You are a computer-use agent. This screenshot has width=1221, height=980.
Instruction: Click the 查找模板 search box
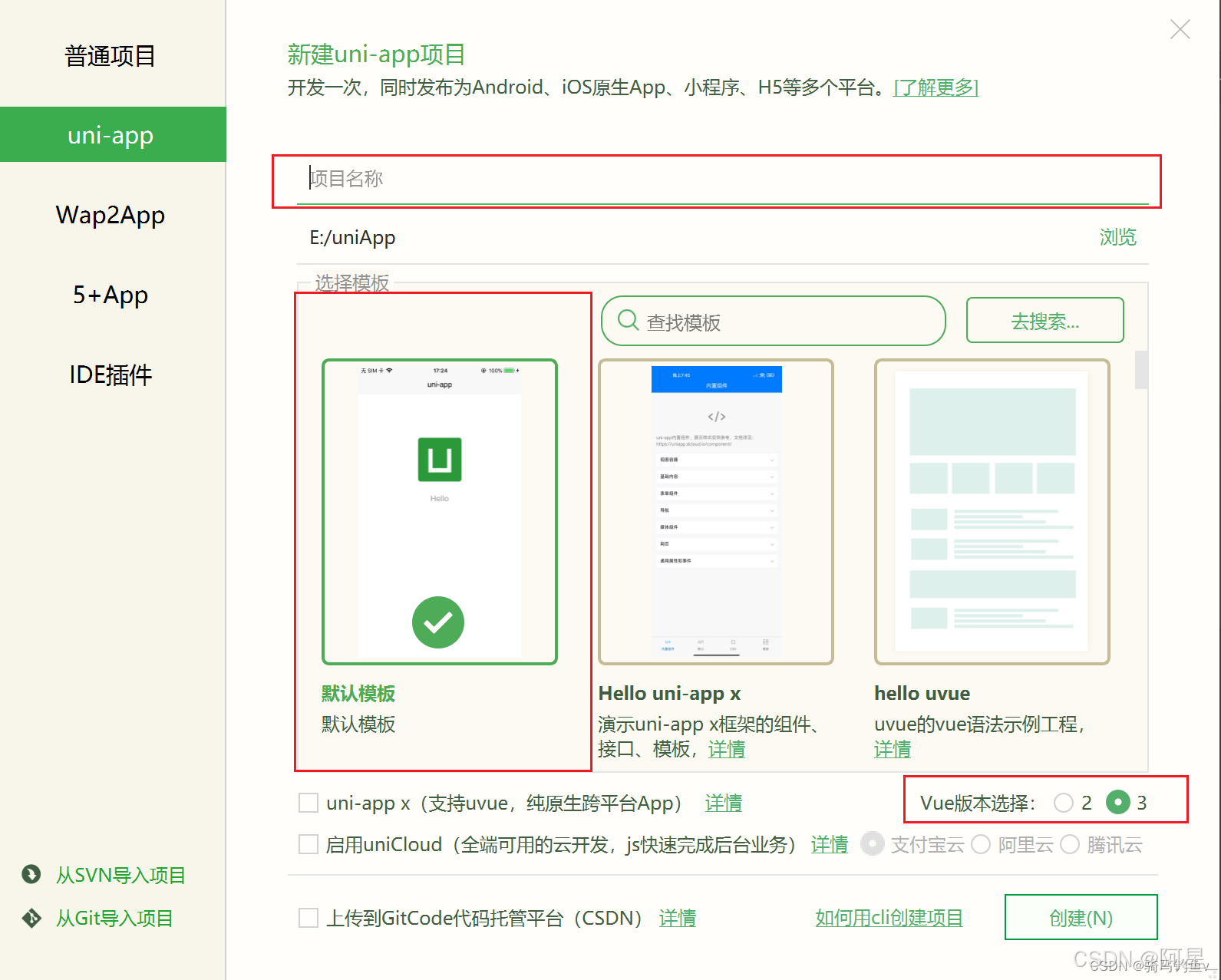(x=773, y=321)
